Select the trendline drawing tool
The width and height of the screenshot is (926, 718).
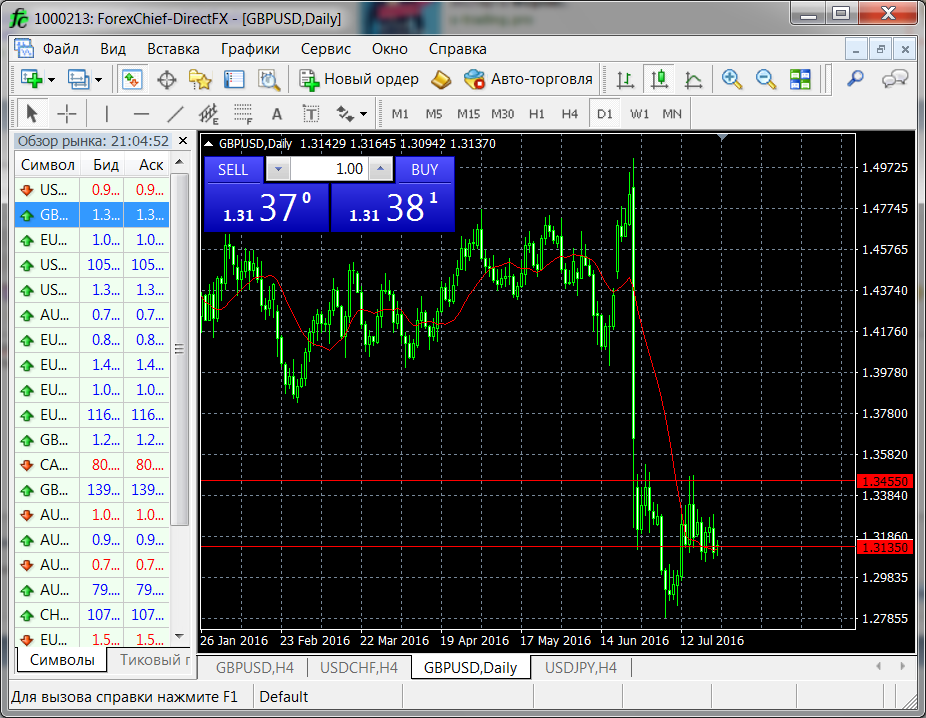pyautogui.click(x=175, y=113)
